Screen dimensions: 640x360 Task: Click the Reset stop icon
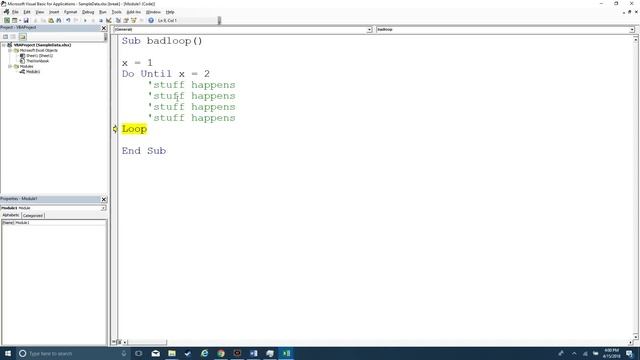click(101, 20)
